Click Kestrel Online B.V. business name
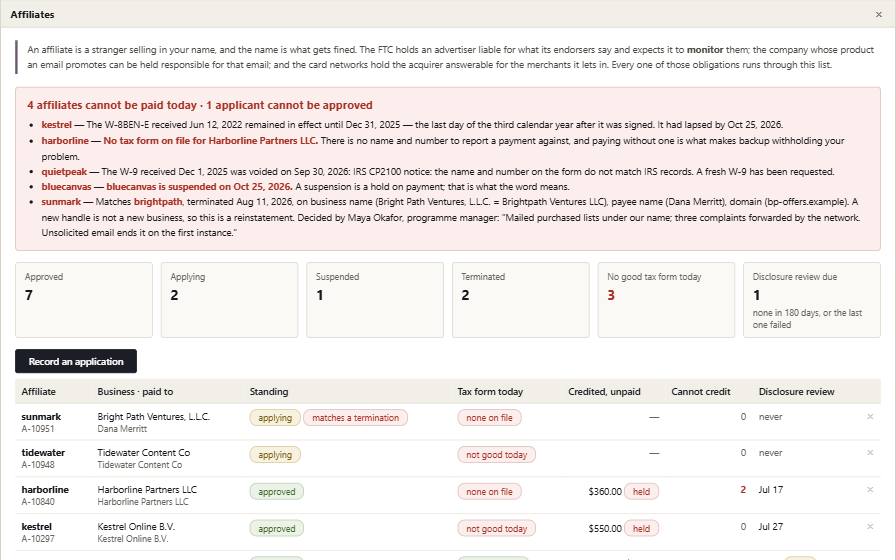This screenshot has width=896, height=560. (136, 526)
